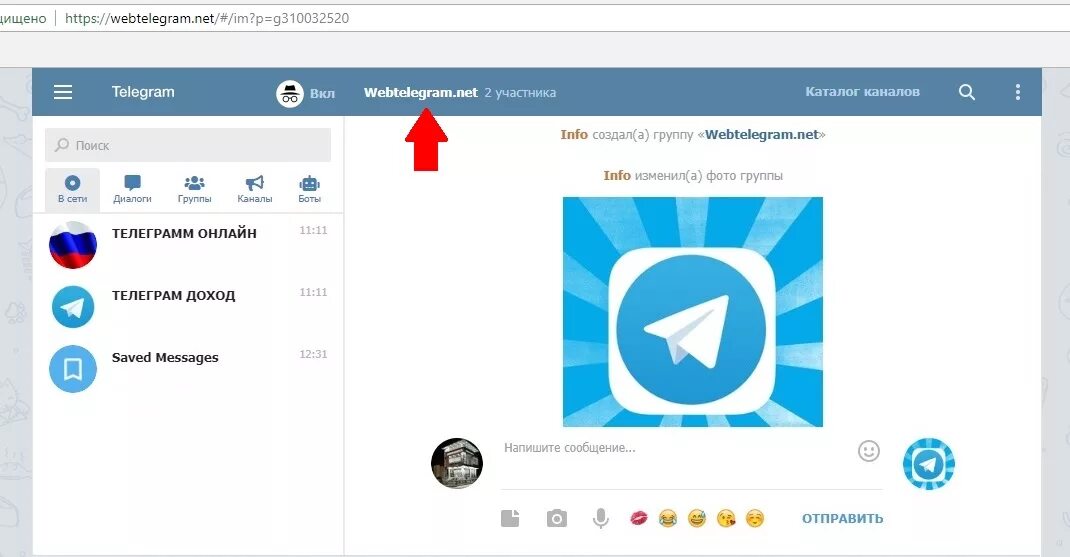Viewport: 1070px width, 557px height.
Task: Open the search magnifier in the header
Action: click(x=966, y=92)
